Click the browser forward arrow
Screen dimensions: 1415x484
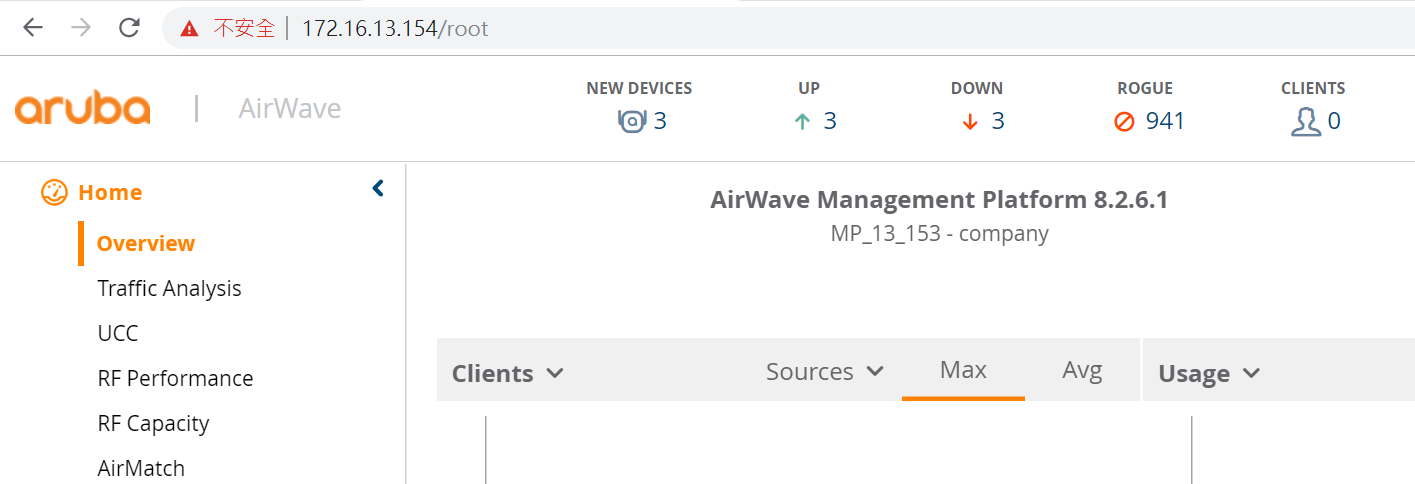[81, 28]
